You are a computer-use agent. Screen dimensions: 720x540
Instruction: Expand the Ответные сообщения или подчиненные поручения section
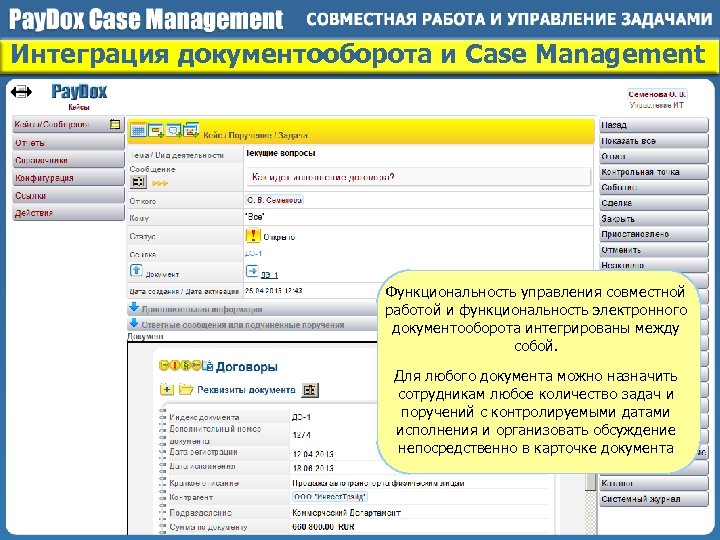coord(252,324)
